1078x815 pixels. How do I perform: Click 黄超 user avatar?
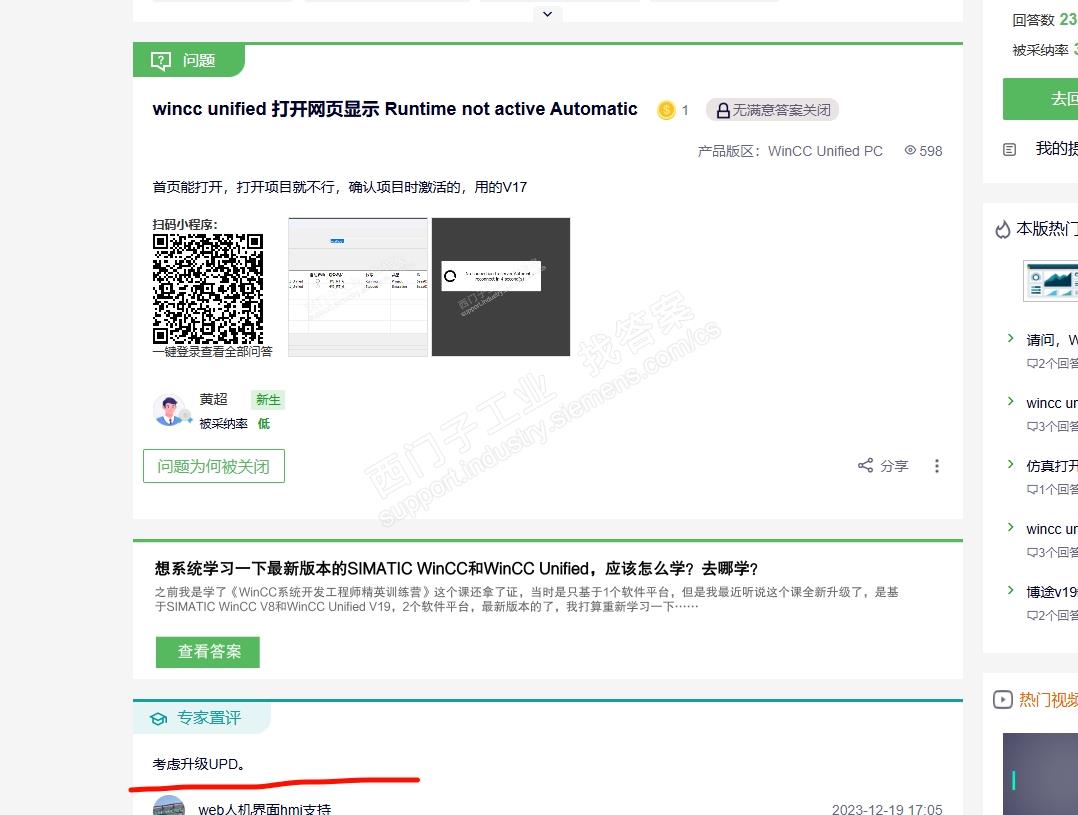click(x=169, y=411)
